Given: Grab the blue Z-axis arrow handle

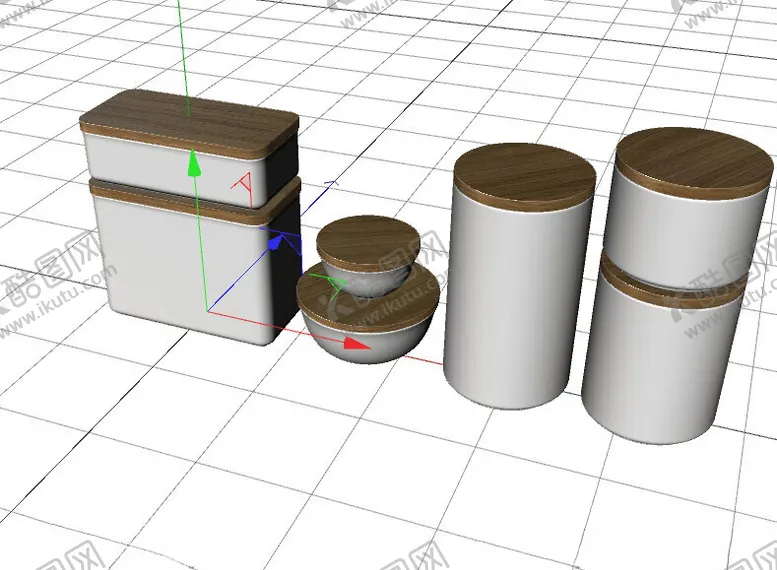Looking at the screenshot, I should tap(275, 242).
